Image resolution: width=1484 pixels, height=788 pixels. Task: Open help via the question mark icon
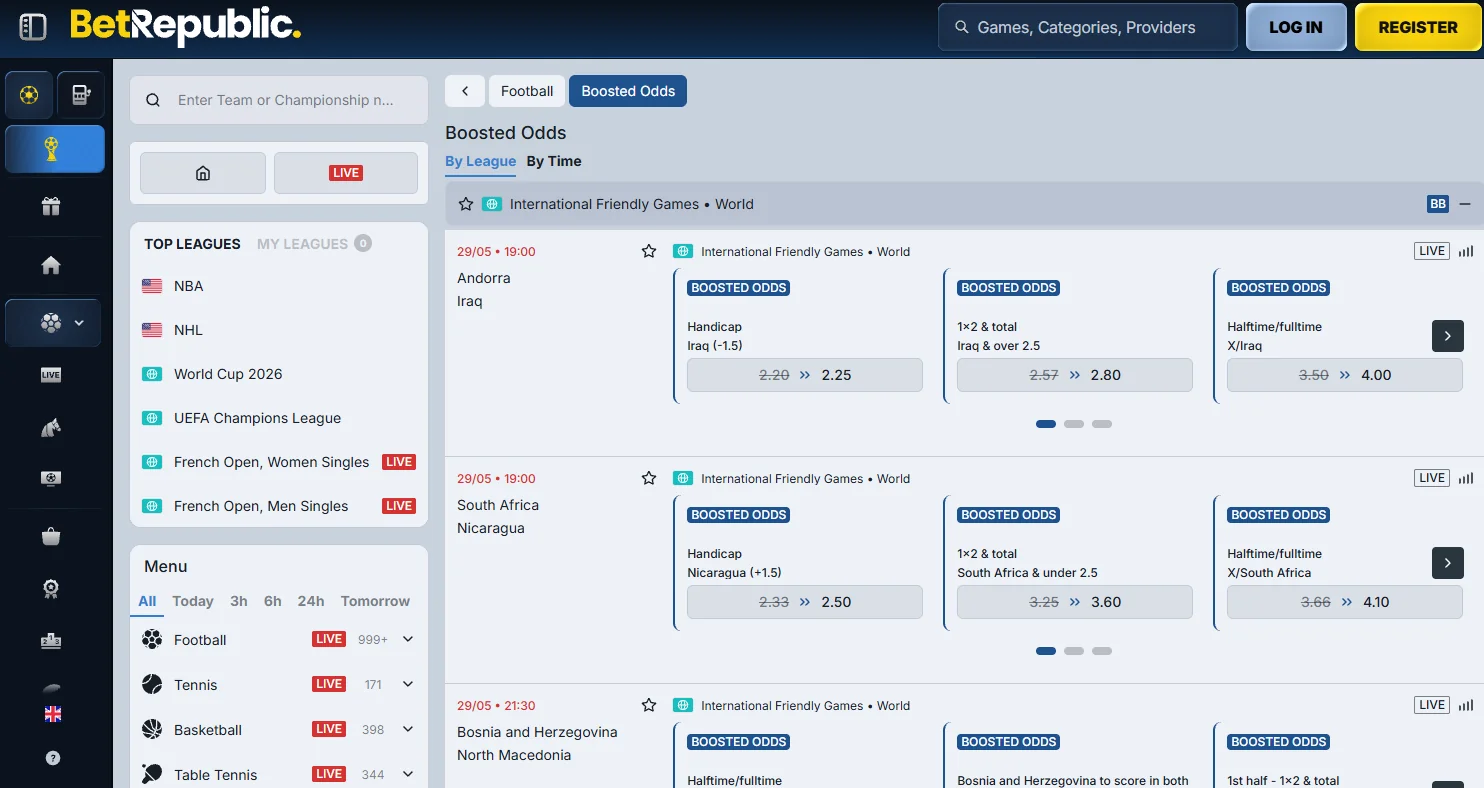coord(53,759)
